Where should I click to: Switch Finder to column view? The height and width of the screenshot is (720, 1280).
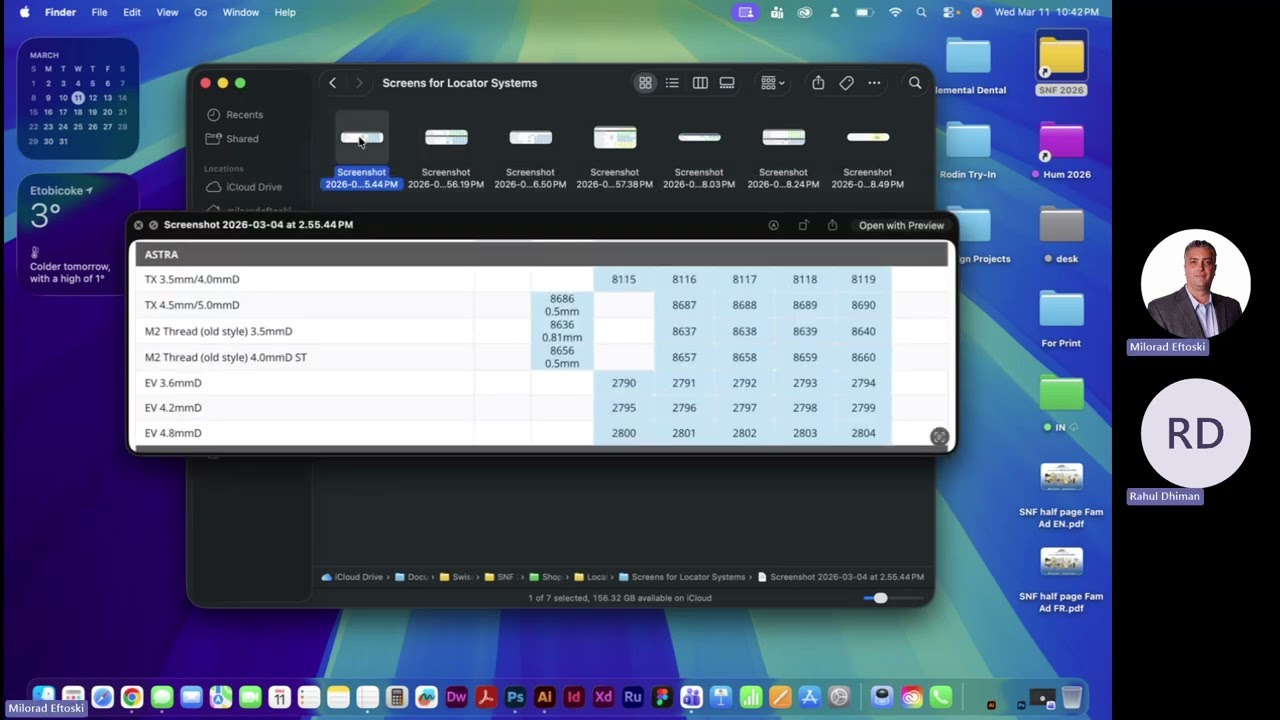pos(700,83)
